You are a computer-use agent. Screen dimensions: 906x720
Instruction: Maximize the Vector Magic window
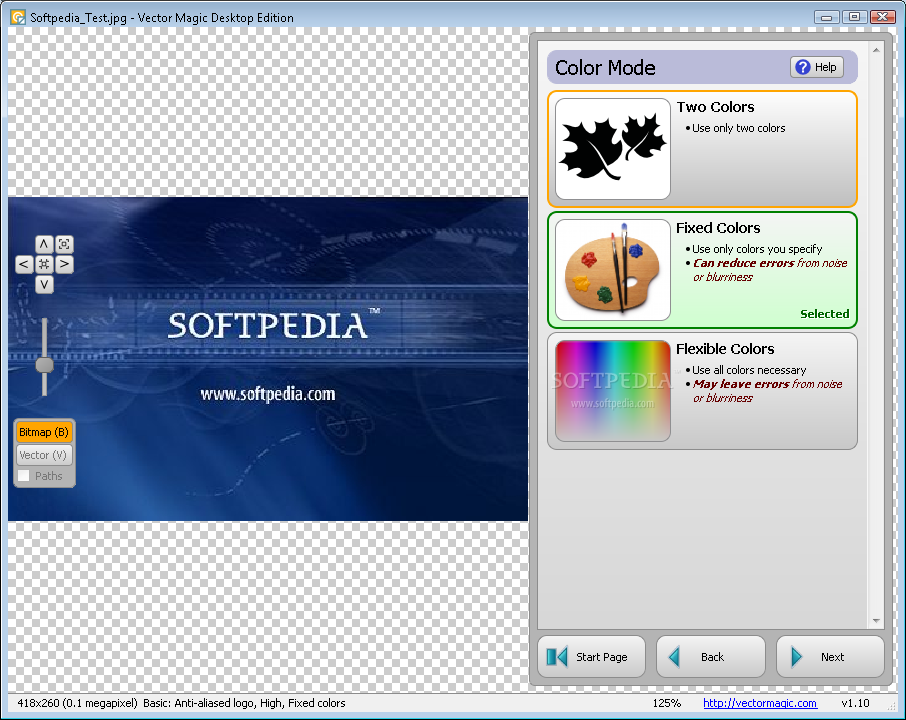[855, 17]
